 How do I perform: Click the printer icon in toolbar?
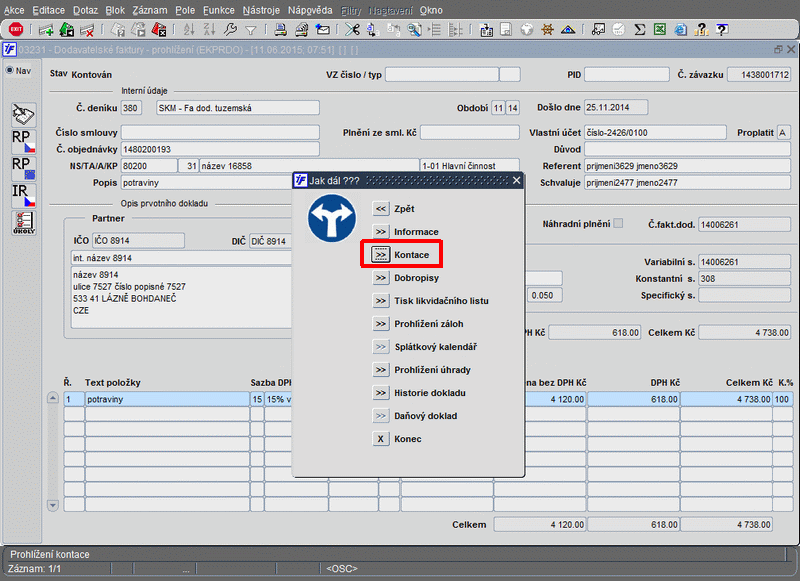point(280,30)
